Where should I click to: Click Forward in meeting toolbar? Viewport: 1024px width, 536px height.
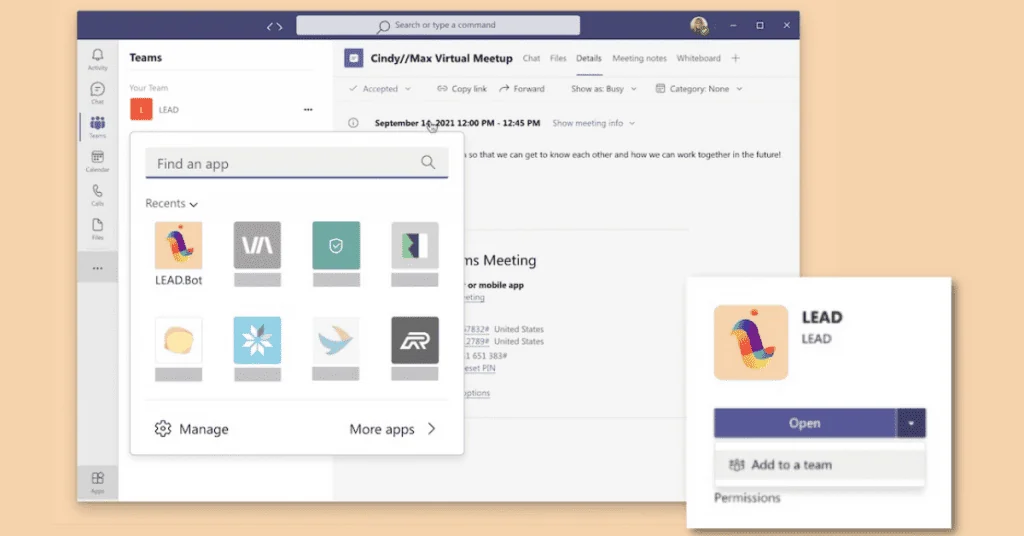coord(522,89)
